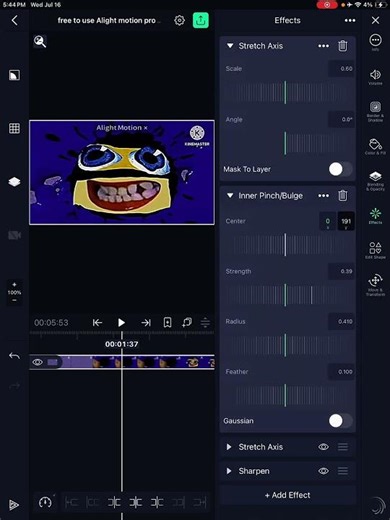This screenshot has width=390, height=520.
Task: Open the layers stack icon in left sidebar
Action: point(14,182)
